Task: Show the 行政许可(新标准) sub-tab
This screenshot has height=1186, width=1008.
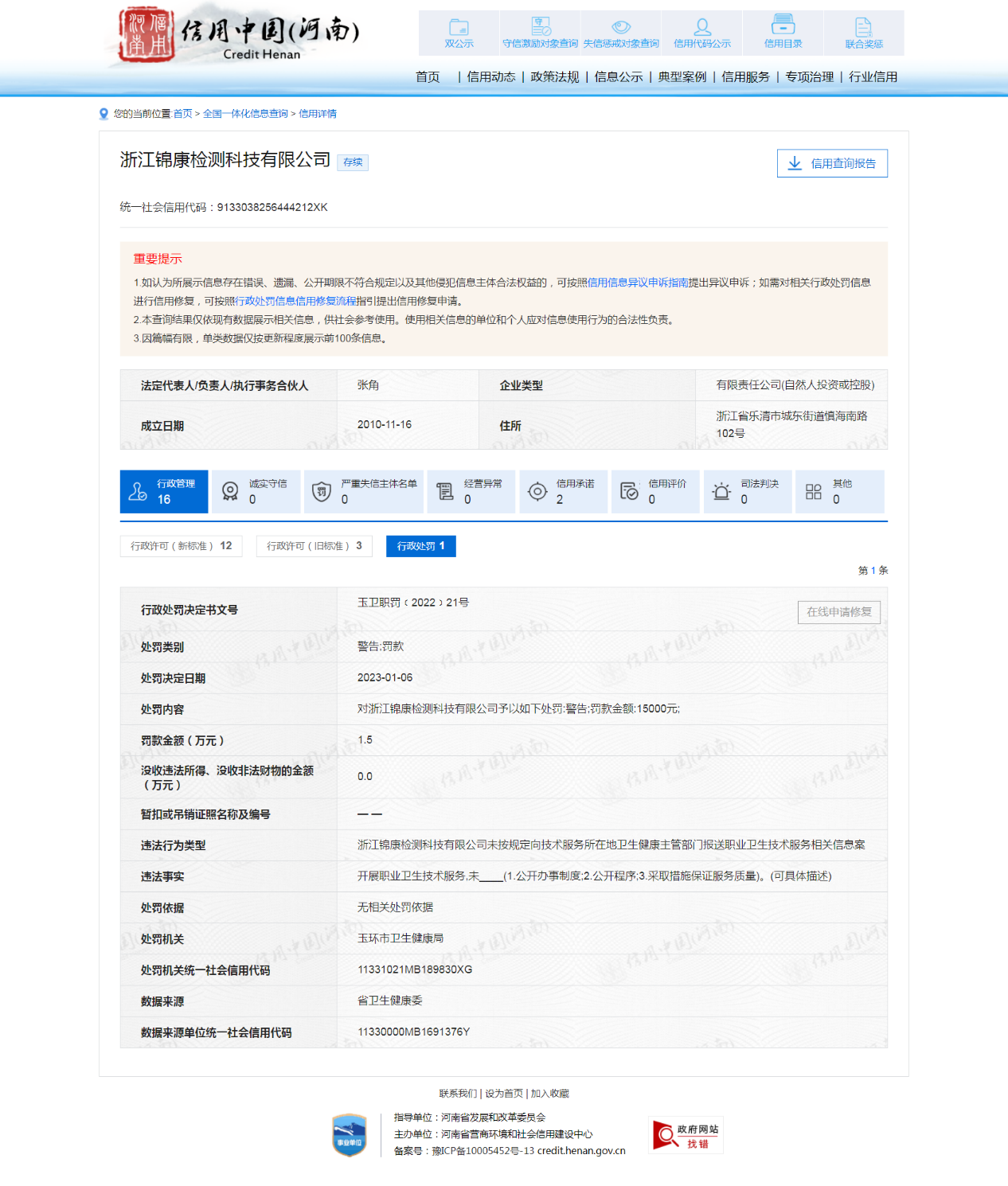Action: pyautogui.click(x=181, y=546)
